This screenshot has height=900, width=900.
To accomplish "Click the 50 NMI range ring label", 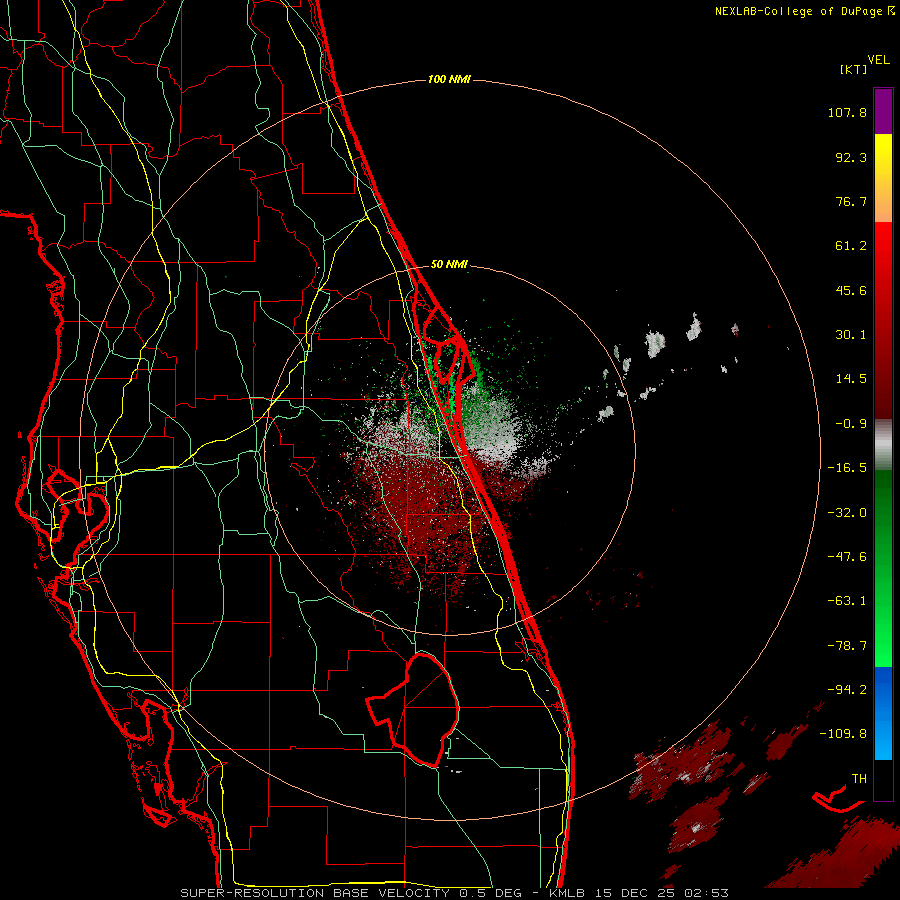I will tap(449, 265).
